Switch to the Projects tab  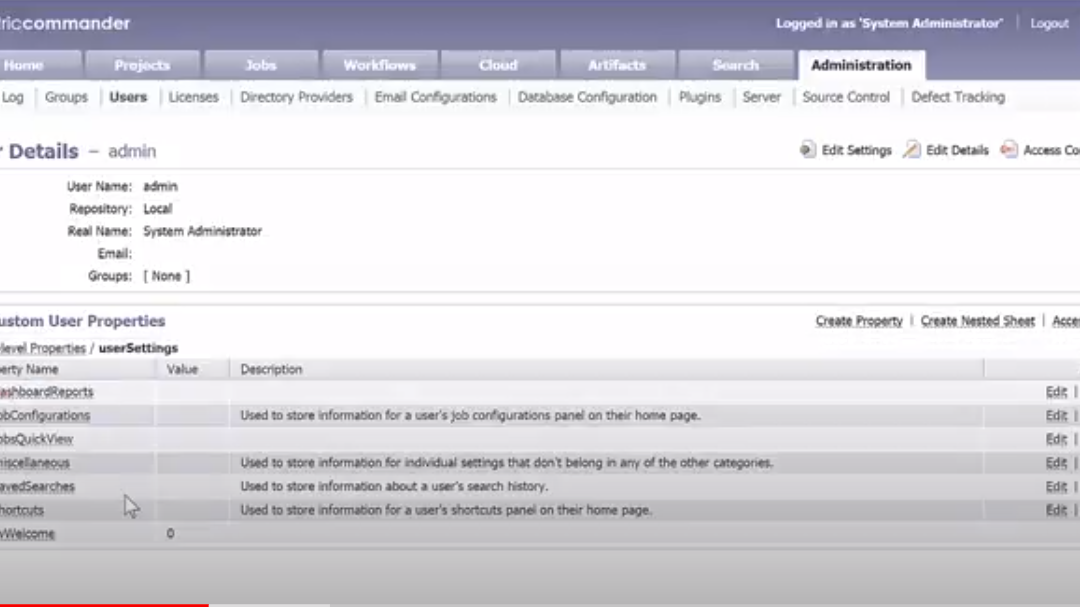tap(142, 65)
